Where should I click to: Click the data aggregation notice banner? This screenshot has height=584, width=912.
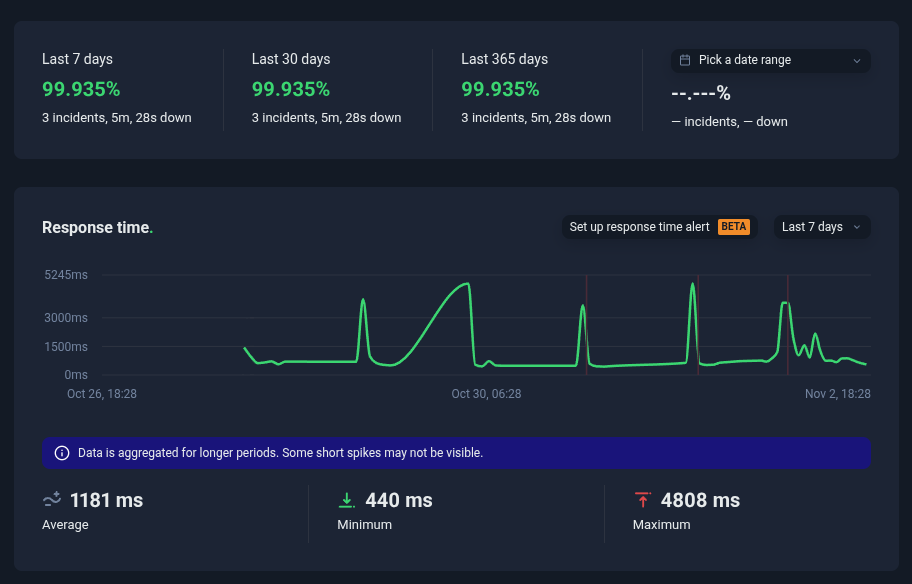[456, 453]
